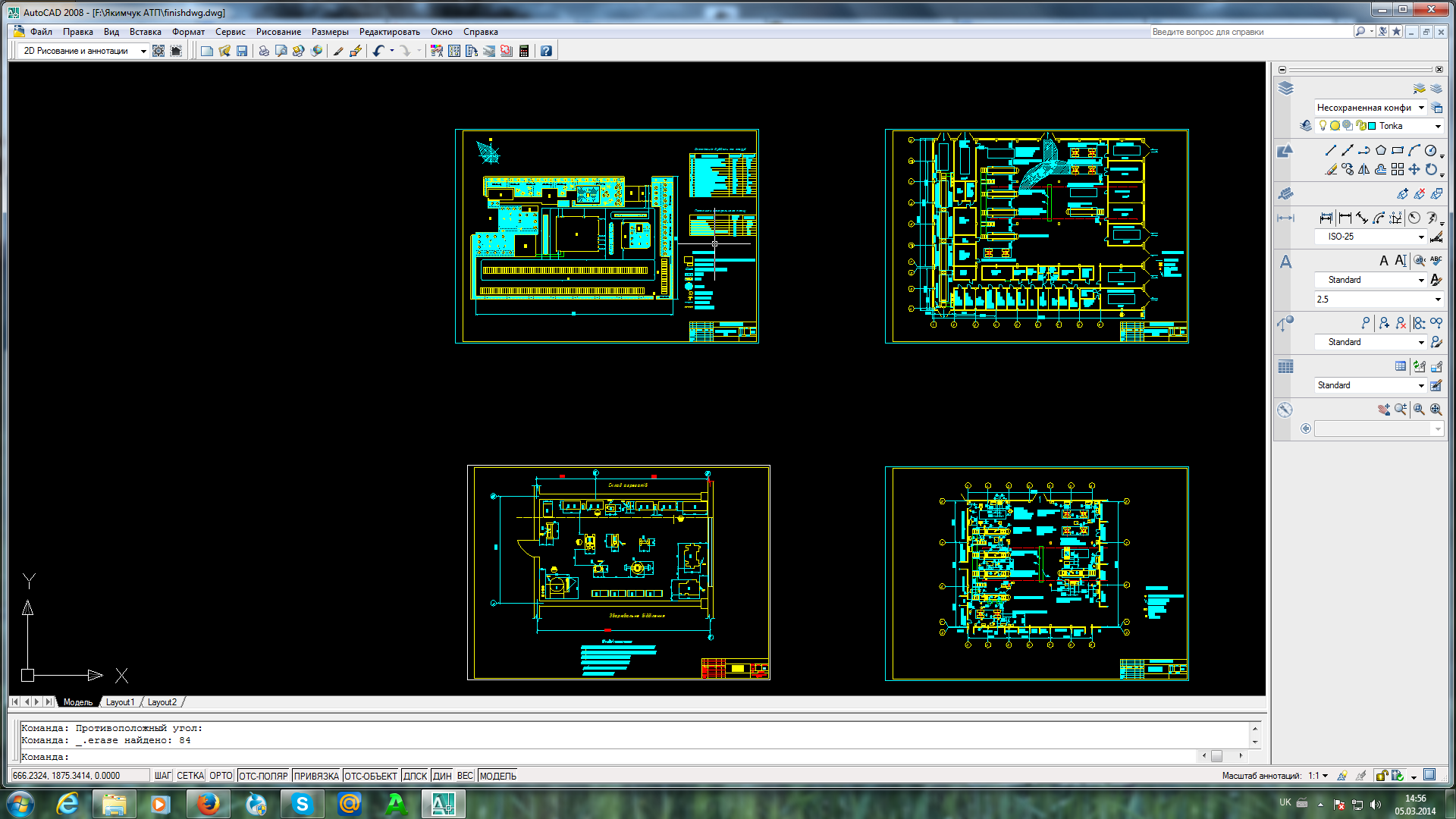Toggle ПРИВЯЗКА object snap
The height and width of the screenshot is (819, 1456).
tap(316, 776)
